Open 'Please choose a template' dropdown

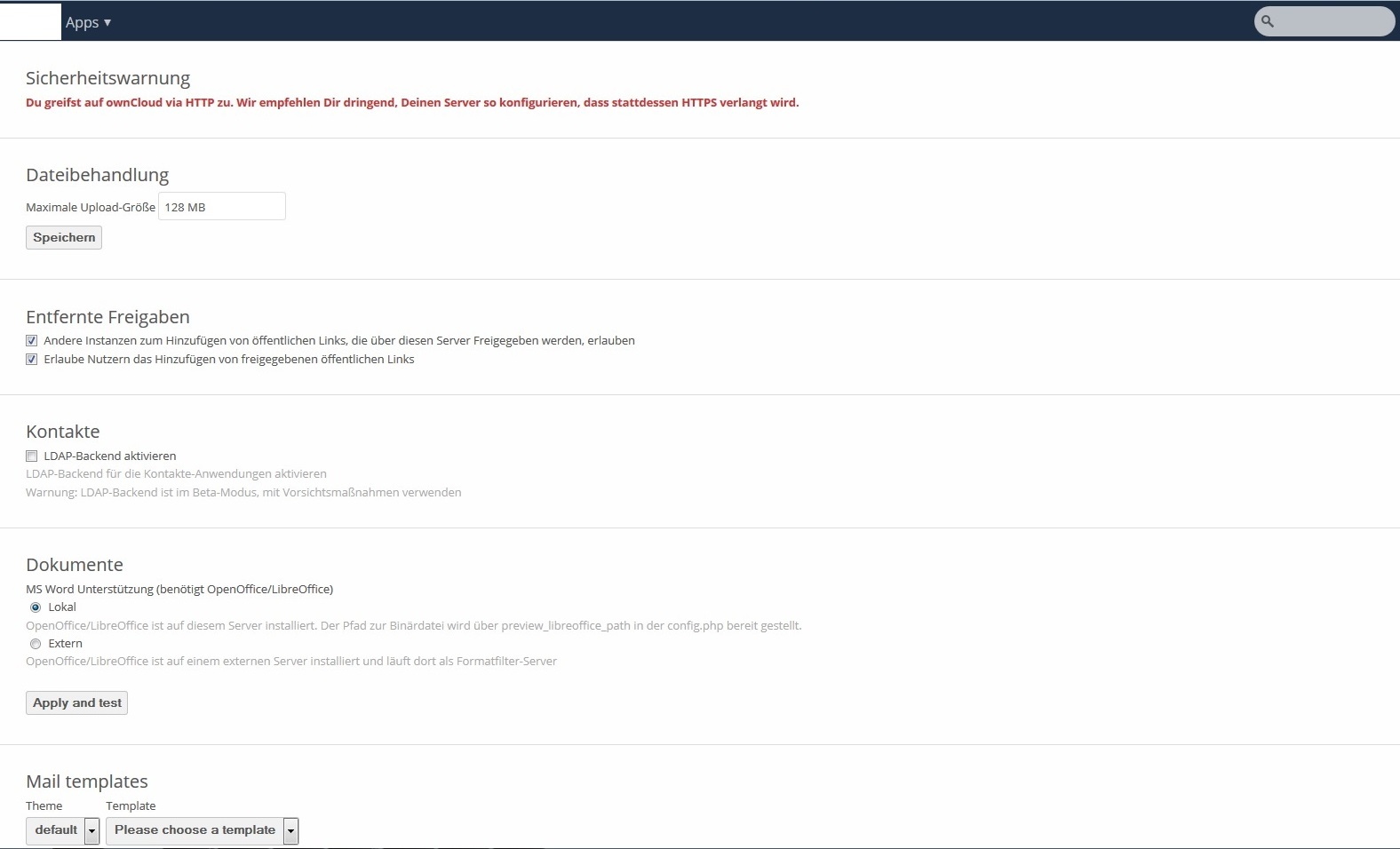click(x=202, y=830)
